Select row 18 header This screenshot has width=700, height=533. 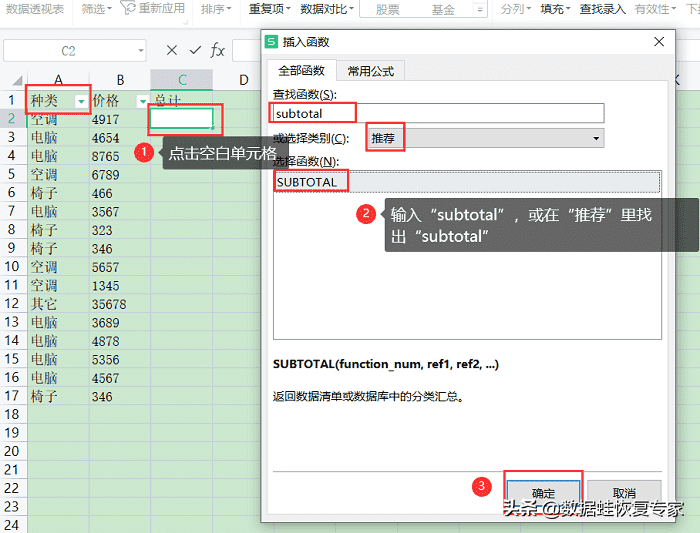point(12,415)
